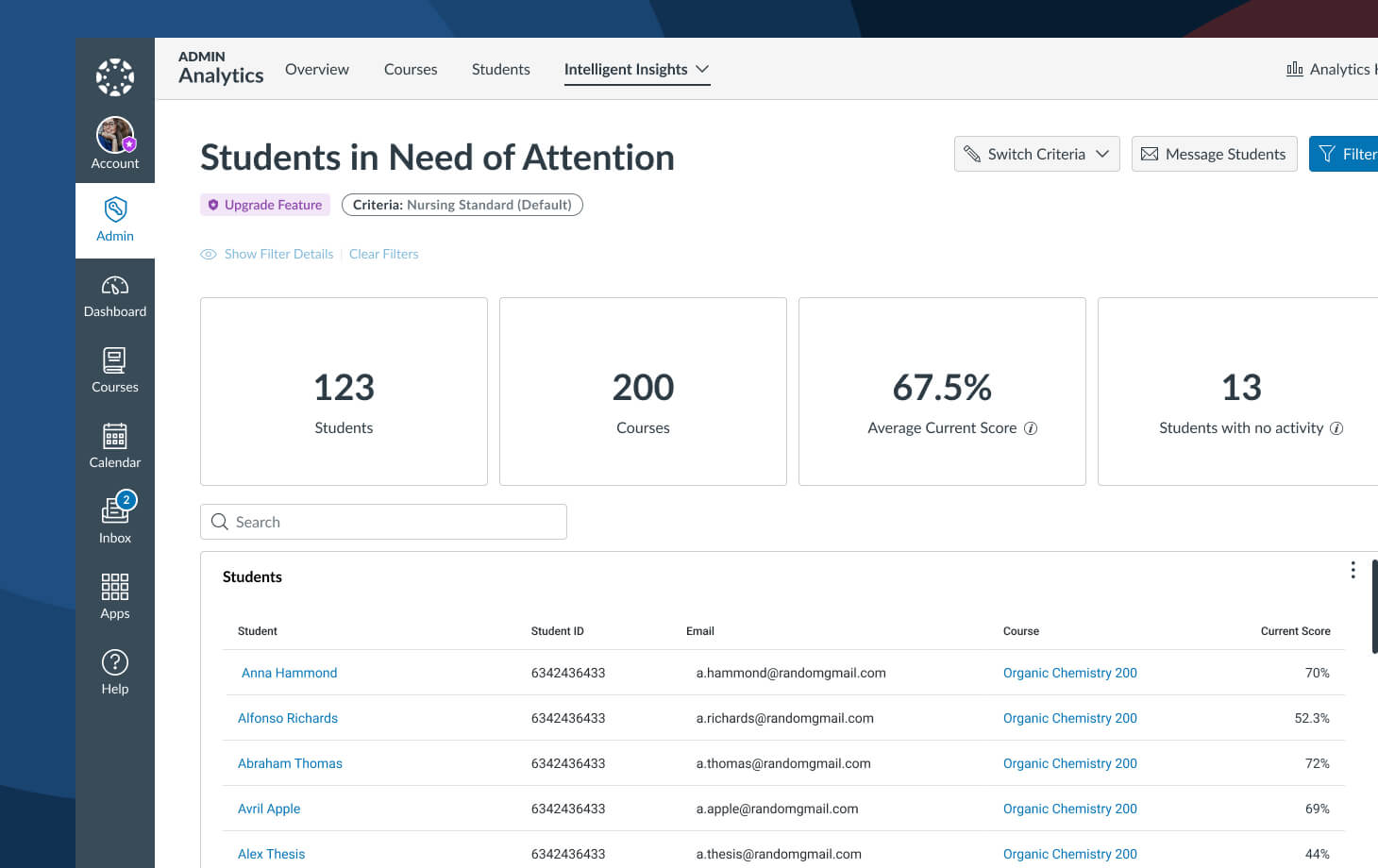This screenshot has width=1378, height=868.
Task: Open the Switch Criteria dropdown
Action: (x=1036, y=154)
